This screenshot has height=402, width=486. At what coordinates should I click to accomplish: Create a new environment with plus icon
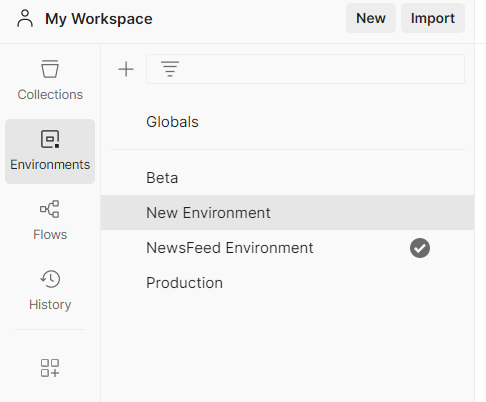[x=126, y=69]
